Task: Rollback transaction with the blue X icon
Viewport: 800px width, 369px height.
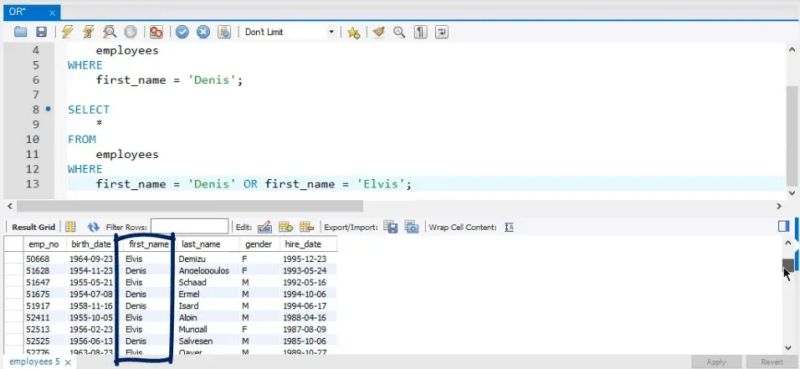Action: click(x=204, y=32)
